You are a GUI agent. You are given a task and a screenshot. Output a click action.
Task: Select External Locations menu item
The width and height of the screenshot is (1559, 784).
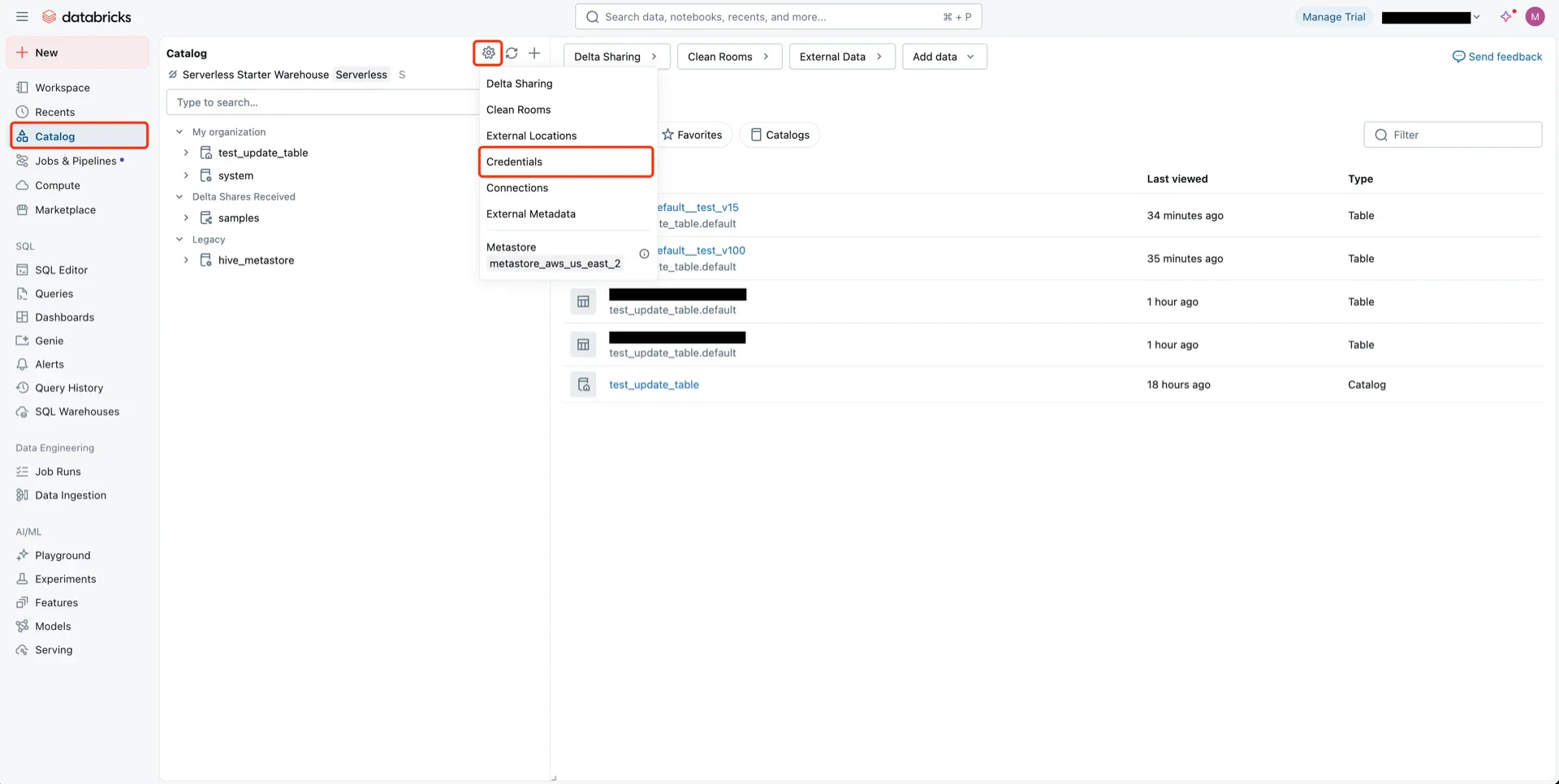[x=566, y=136]
